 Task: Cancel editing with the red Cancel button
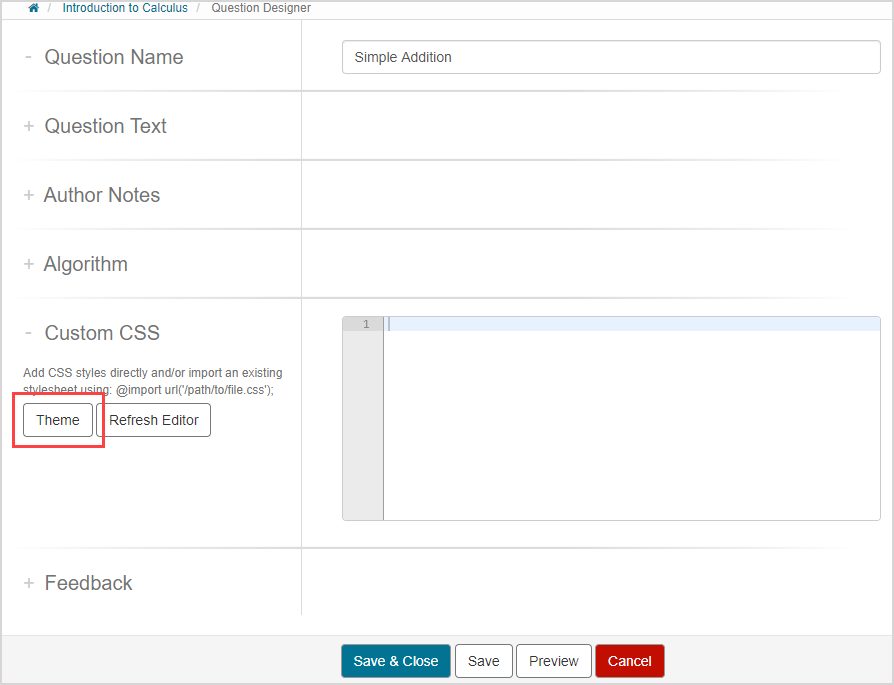(x=630, y=661)
